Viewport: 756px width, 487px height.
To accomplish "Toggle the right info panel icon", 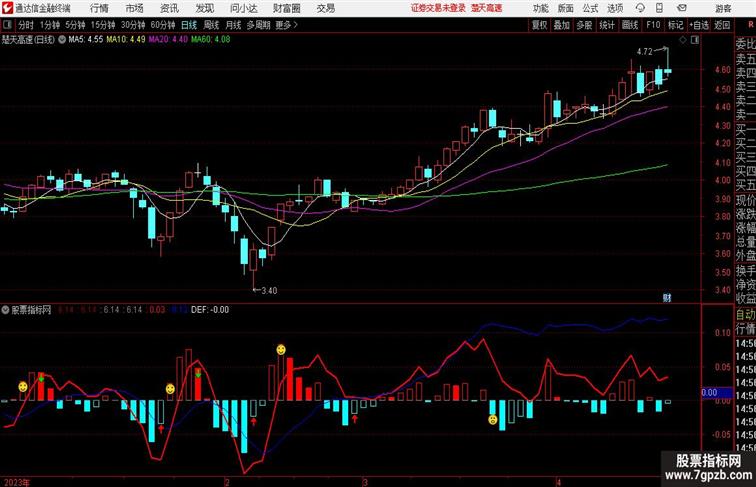I will (695, 40).
